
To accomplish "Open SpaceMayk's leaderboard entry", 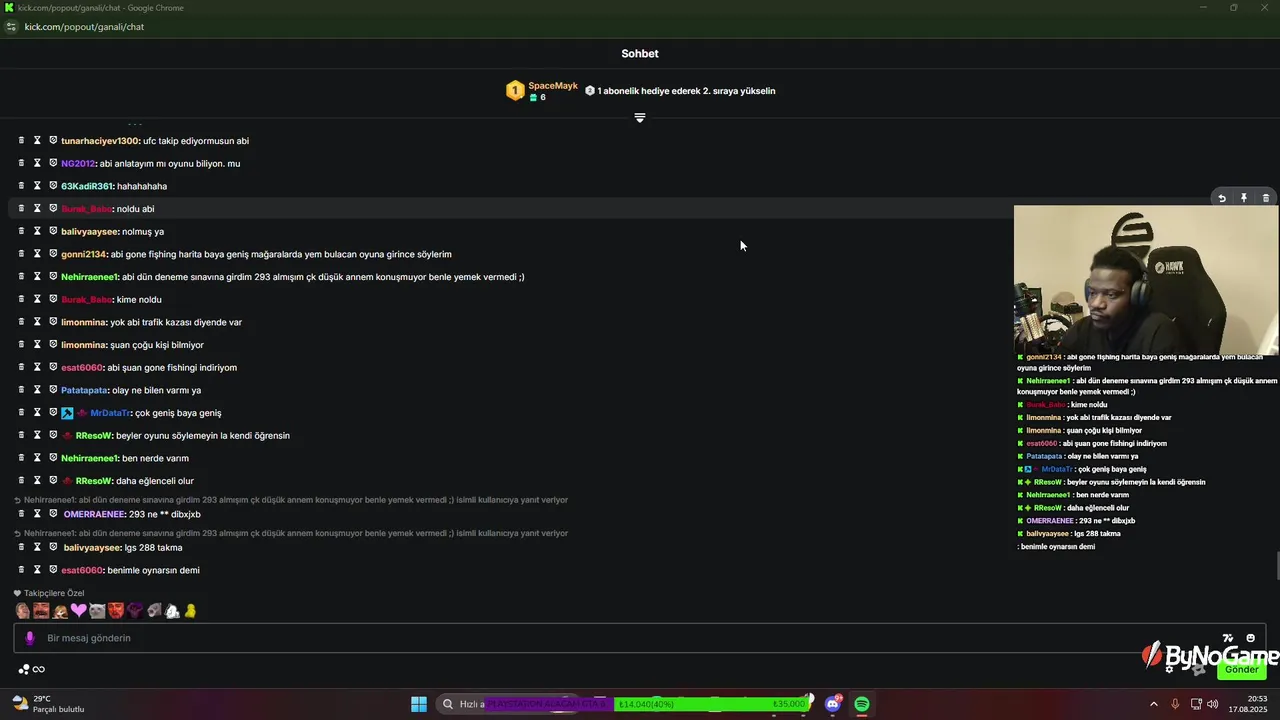I will click(542, 91).
